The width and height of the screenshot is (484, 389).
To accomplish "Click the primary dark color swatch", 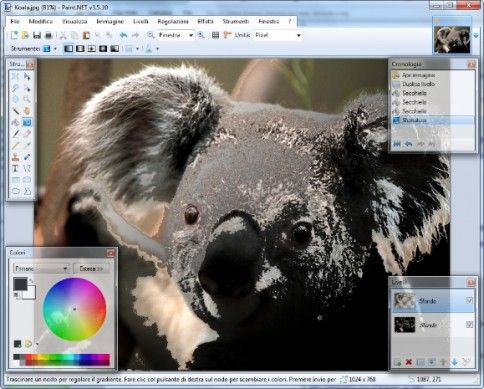I will [20, 284].
